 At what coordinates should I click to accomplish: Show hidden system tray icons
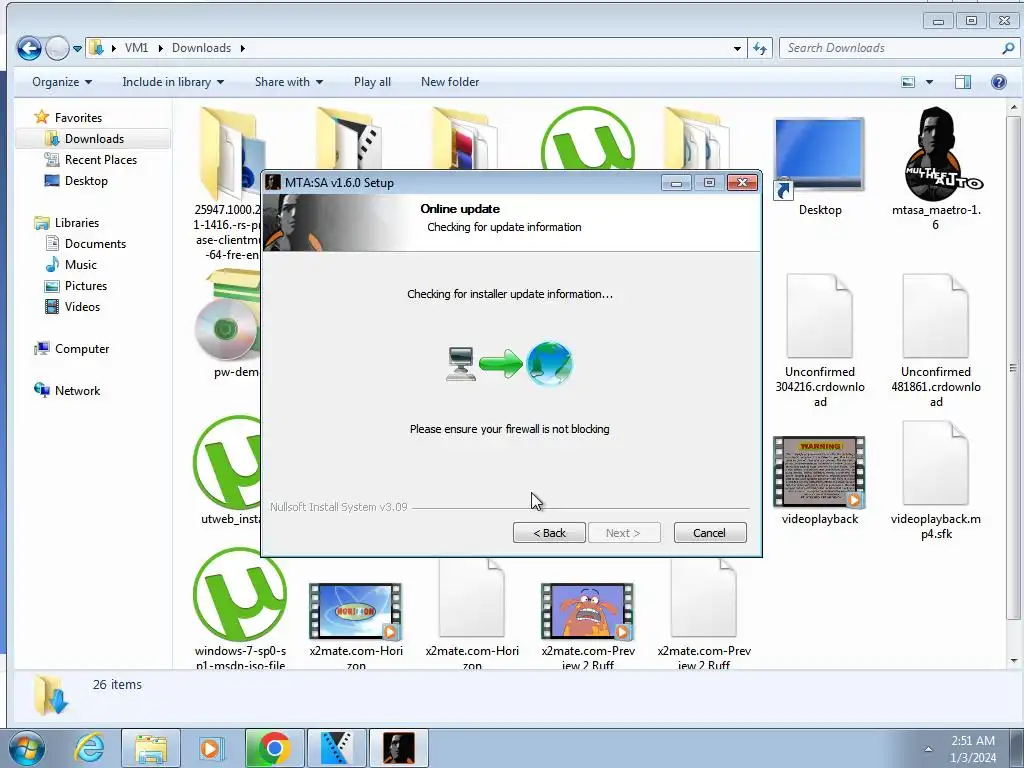coord(928,749)
